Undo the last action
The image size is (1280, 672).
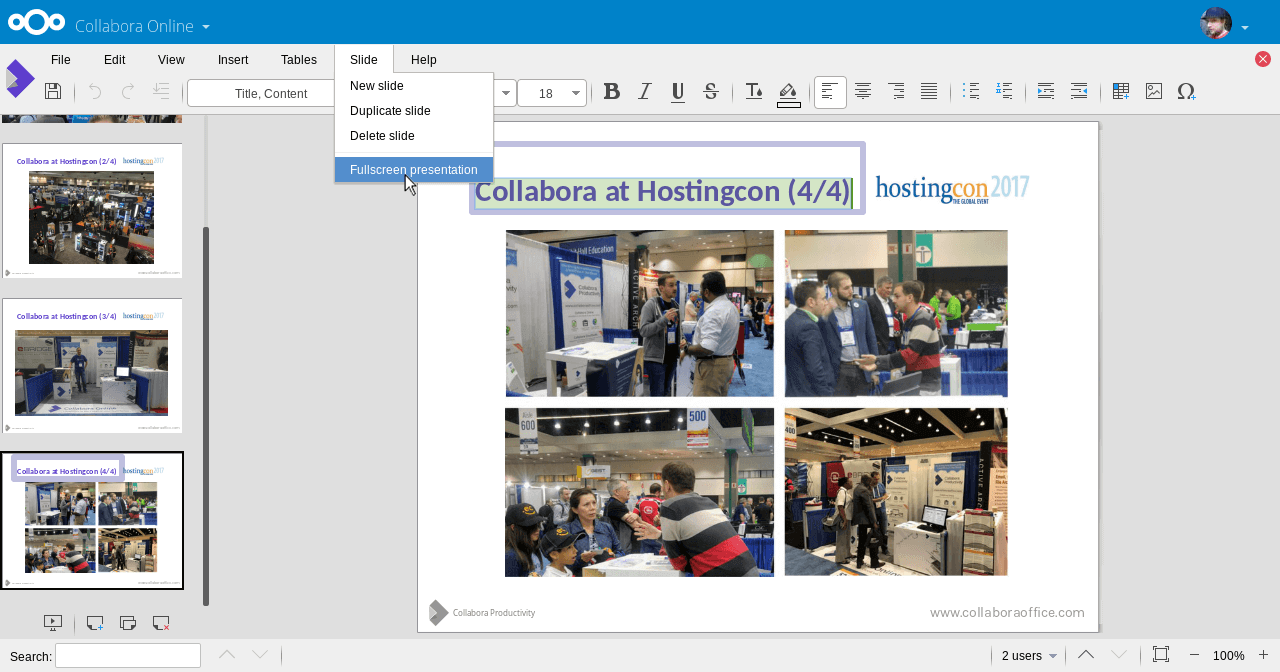click(95, 92)
